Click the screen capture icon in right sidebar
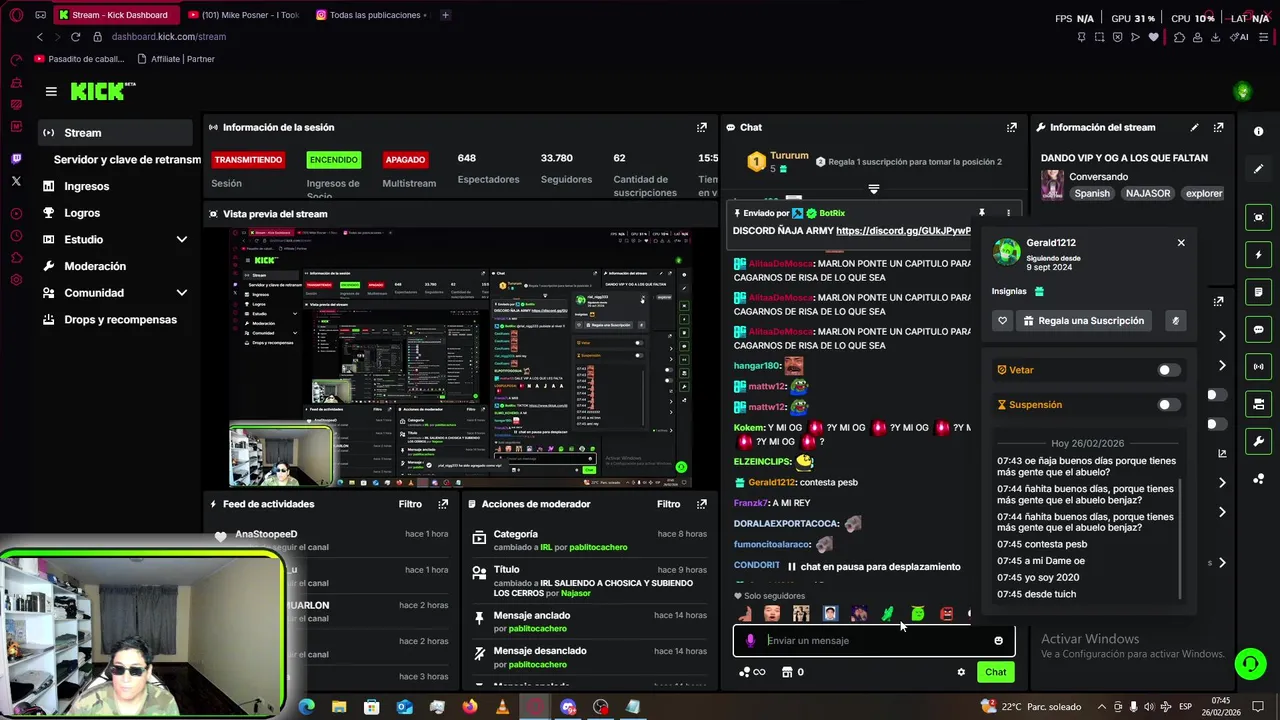 [1258, 217]
